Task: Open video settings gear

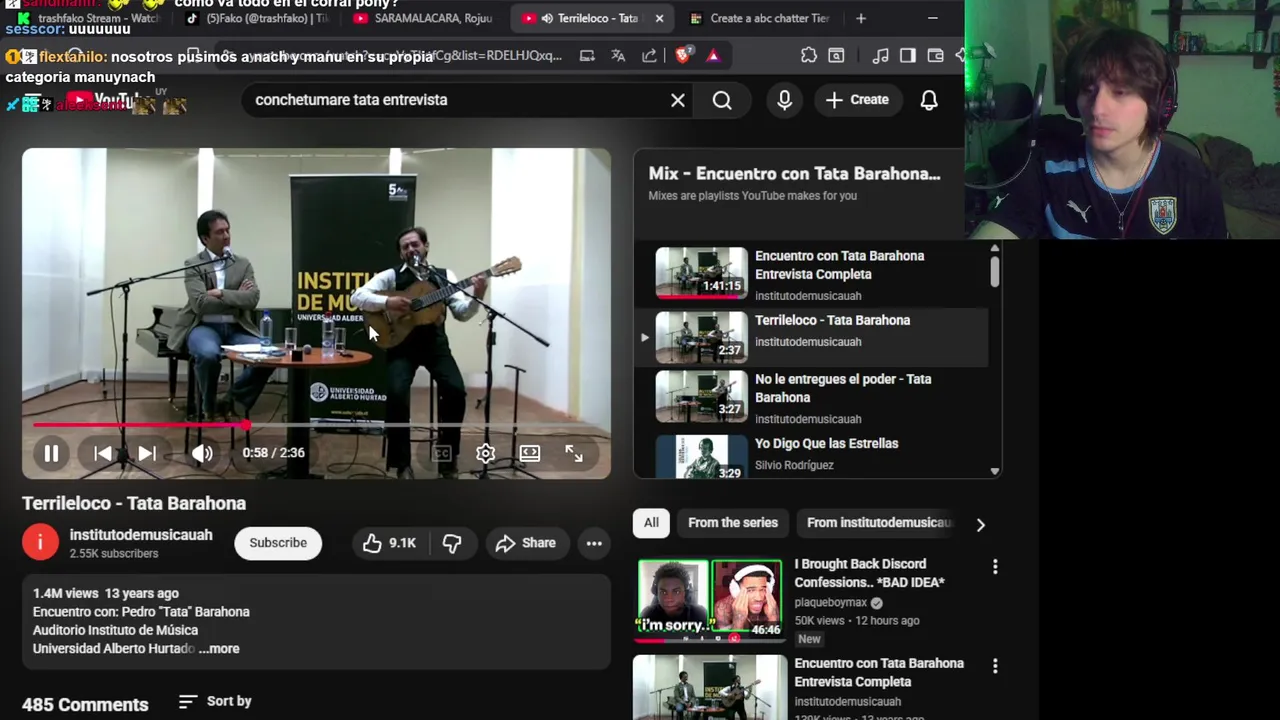Action: point(485,453)
